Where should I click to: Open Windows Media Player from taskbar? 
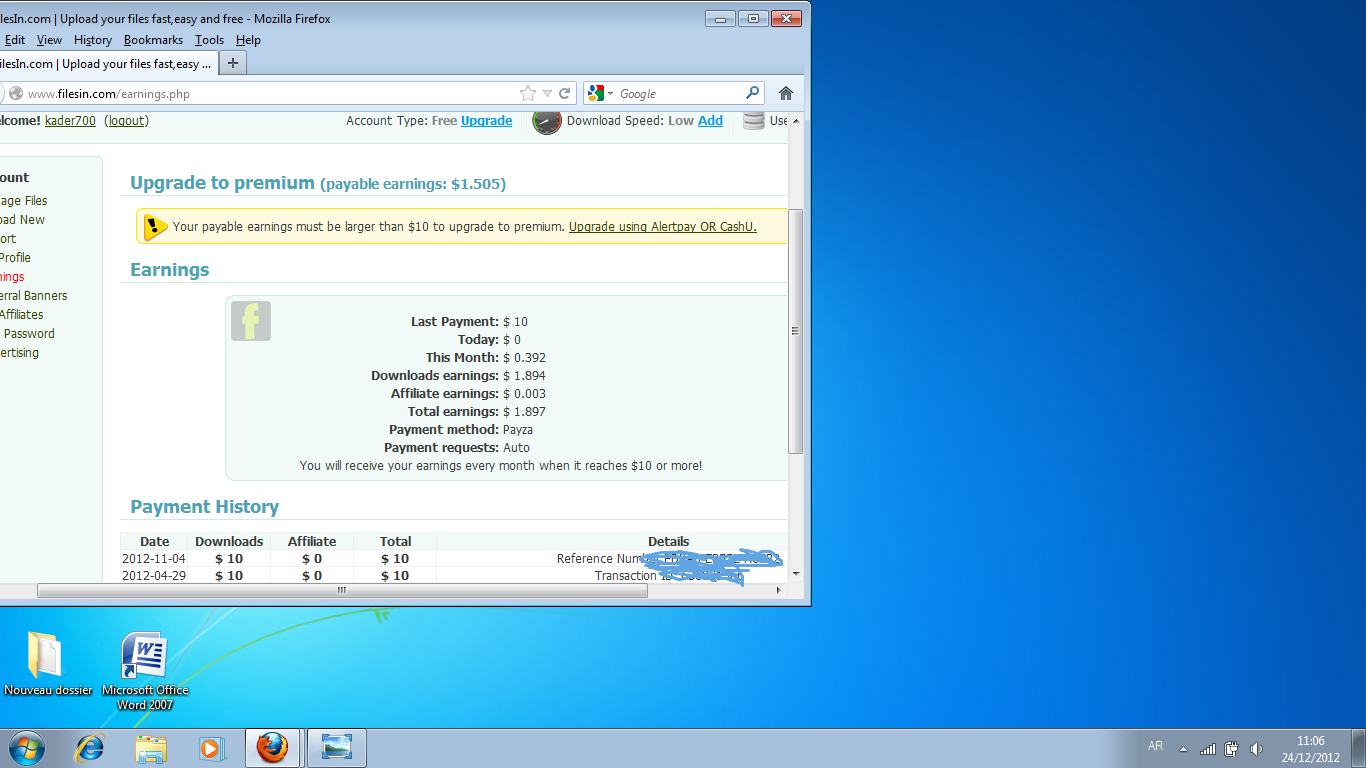[211, 747]
